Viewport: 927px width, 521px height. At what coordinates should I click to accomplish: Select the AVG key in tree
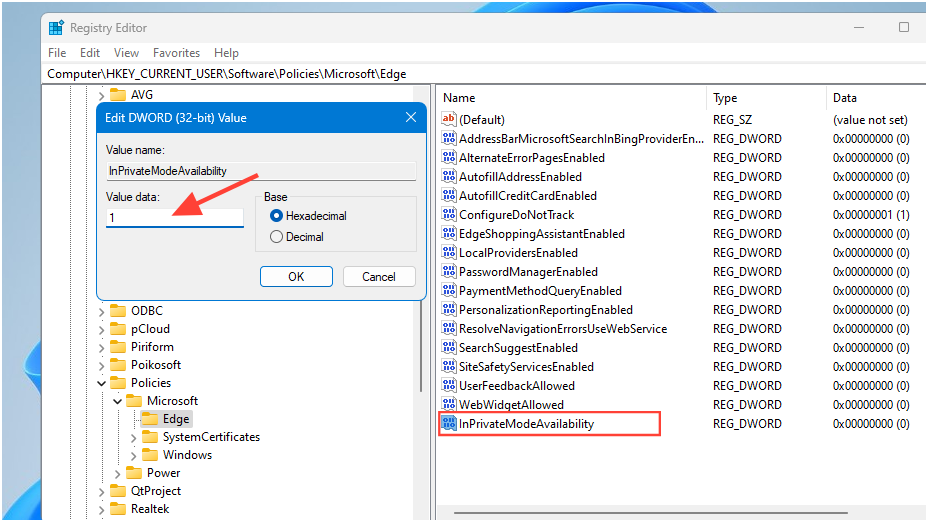pos(142,95)
